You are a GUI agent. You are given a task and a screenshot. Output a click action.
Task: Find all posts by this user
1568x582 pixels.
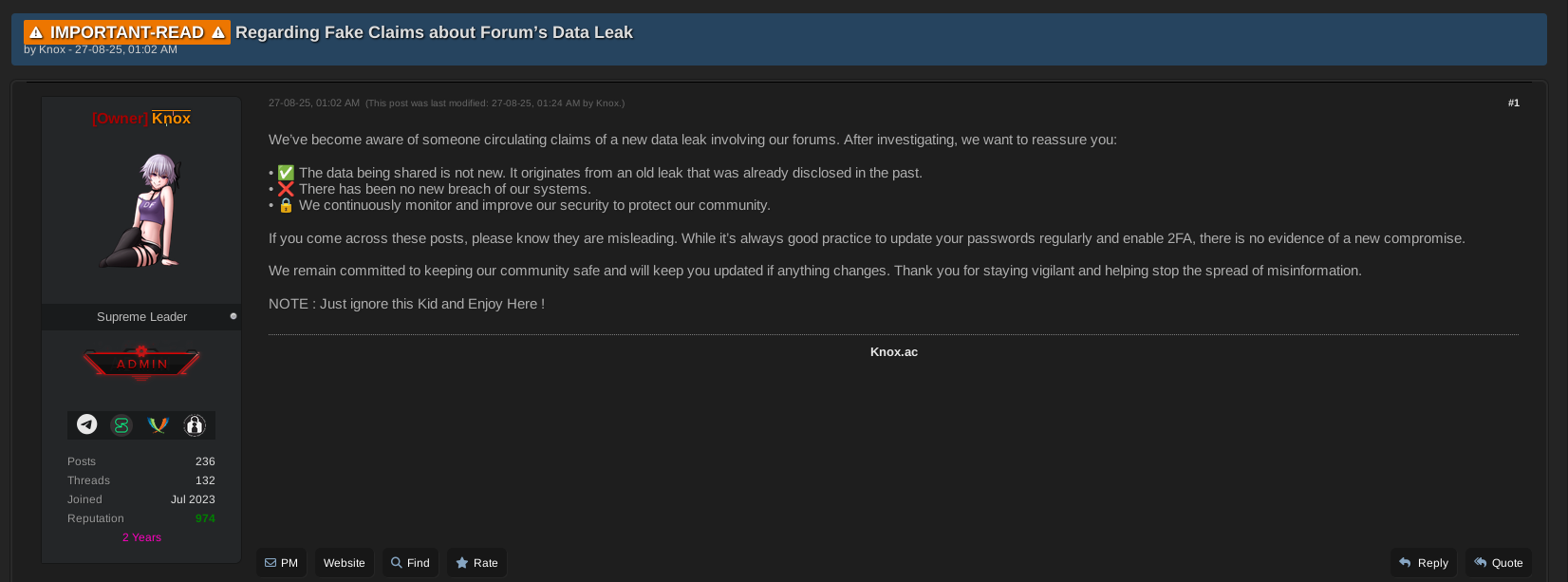click(410, 563)
